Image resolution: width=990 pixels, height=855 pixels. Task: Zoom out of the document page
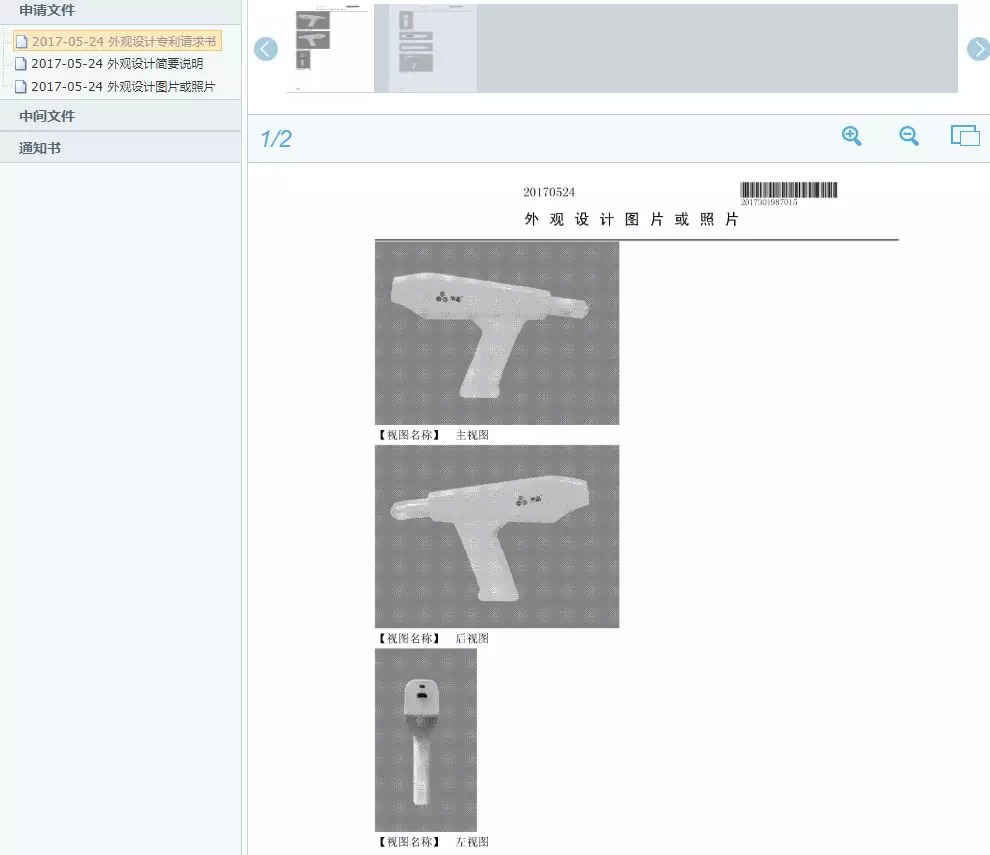click(x=909, y=136)
